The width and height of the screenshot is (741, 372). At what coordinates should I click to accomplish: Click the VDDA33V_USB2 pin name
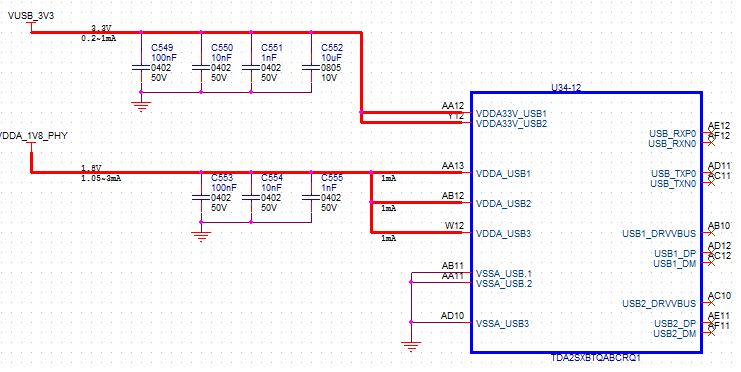[x=511, y=124]
